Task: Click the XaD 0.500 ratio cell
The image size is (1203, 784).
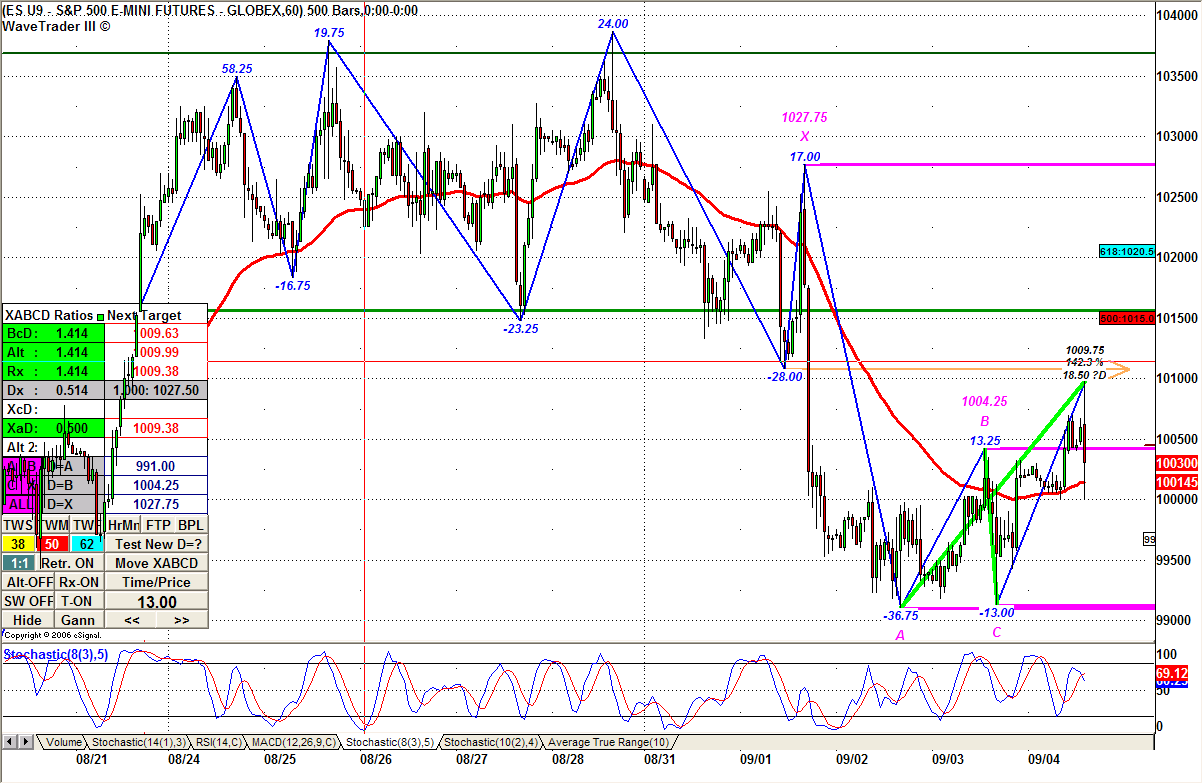Action: click(53, 428)
